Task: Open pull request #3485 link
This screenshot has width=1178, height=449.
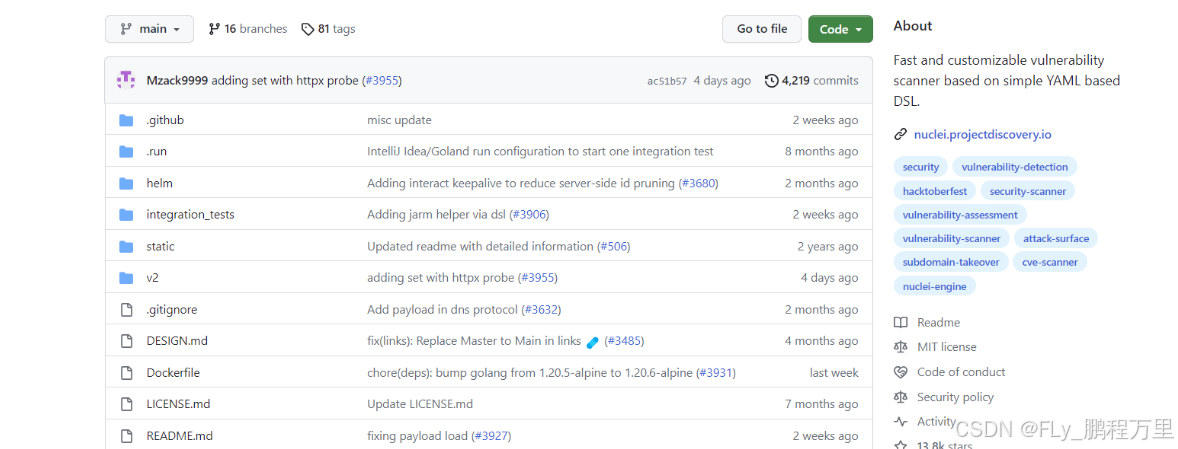Action: click(x=624, y=341)
